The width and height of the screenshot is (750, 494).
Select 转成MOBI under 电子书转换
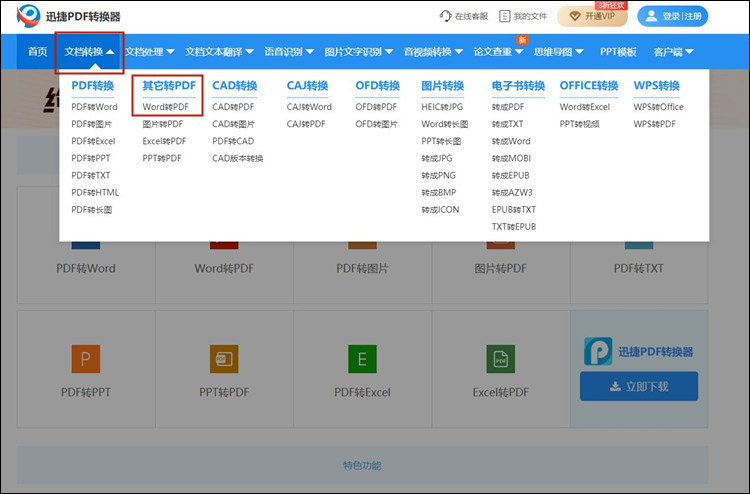(x=511, y=158)
